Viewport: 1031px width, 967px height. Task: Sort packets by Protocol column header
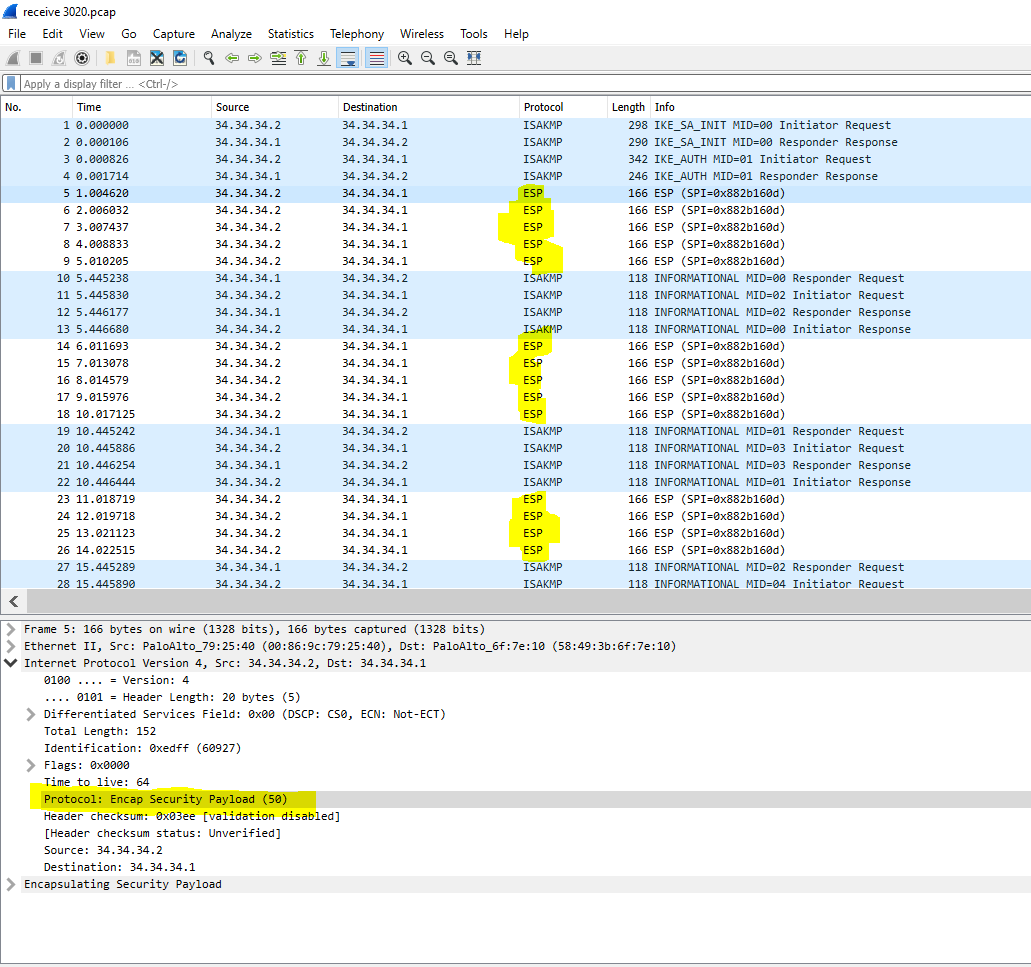click(x=543, y=107)
